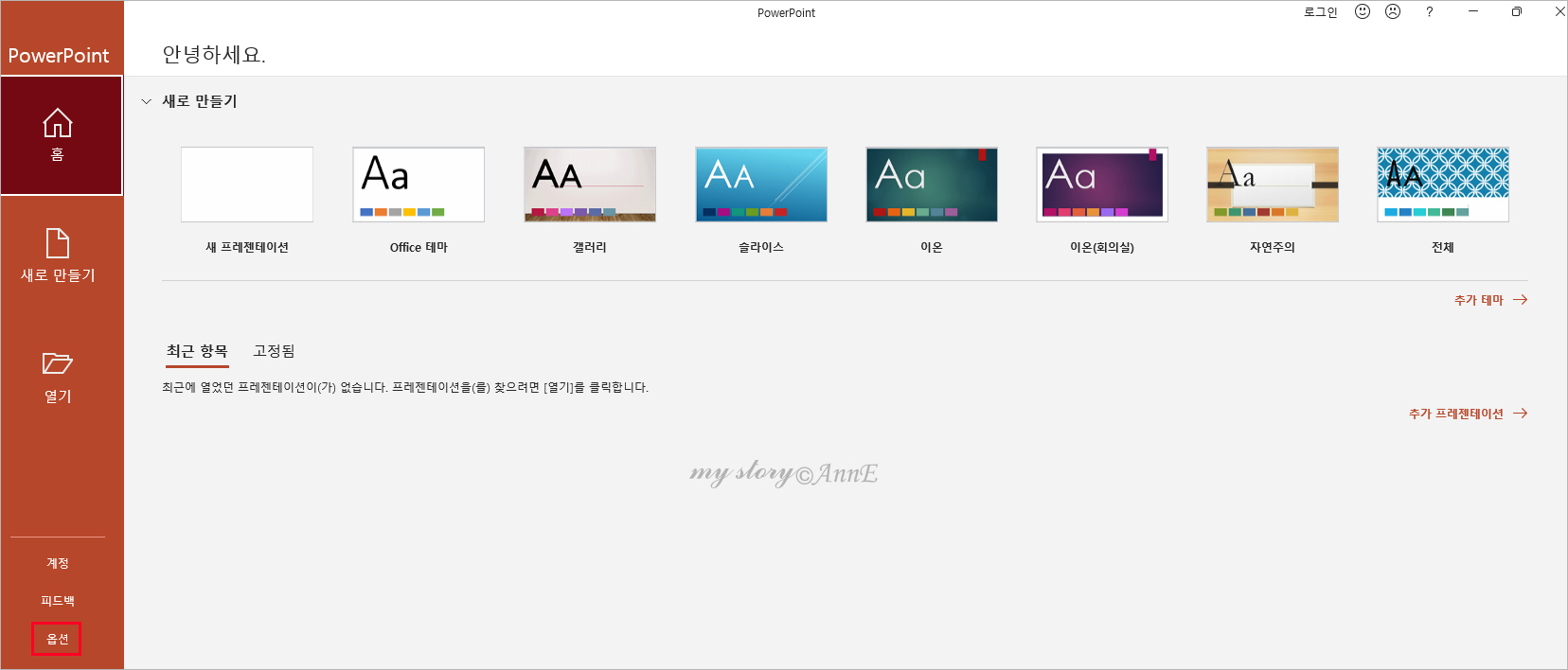Click the 새로 만들기 sidebar page icon

click(x=58, y=243)
